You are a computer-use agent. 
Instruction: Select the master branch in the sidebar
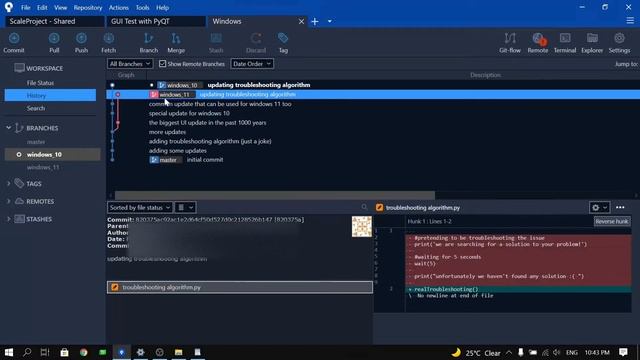coord(36,142)
